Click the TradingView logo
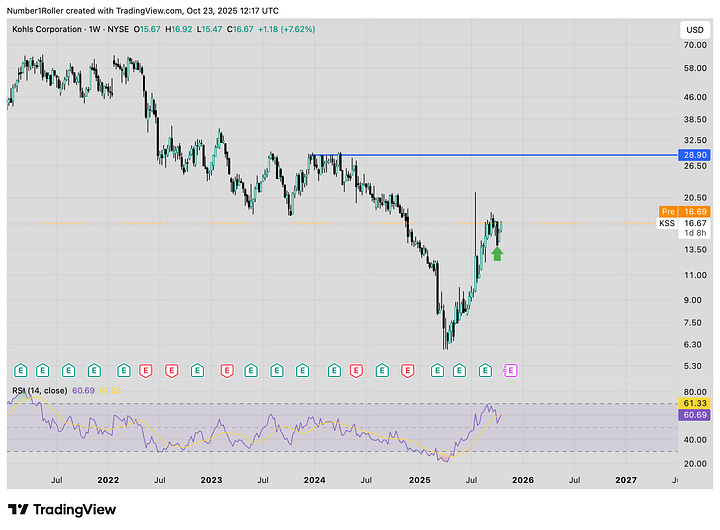Image resolution: width=720 pixels, height=530 pixels. [x=62, y=509]
